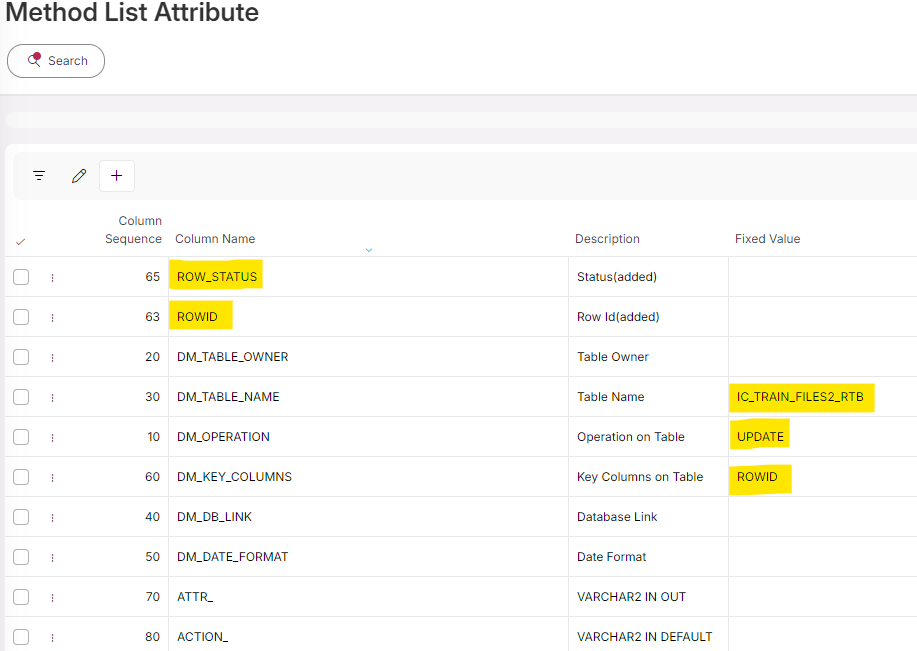Open row menu dots for DM_DATE_FORMAT
Screen dimensions: 917x651
53,558
